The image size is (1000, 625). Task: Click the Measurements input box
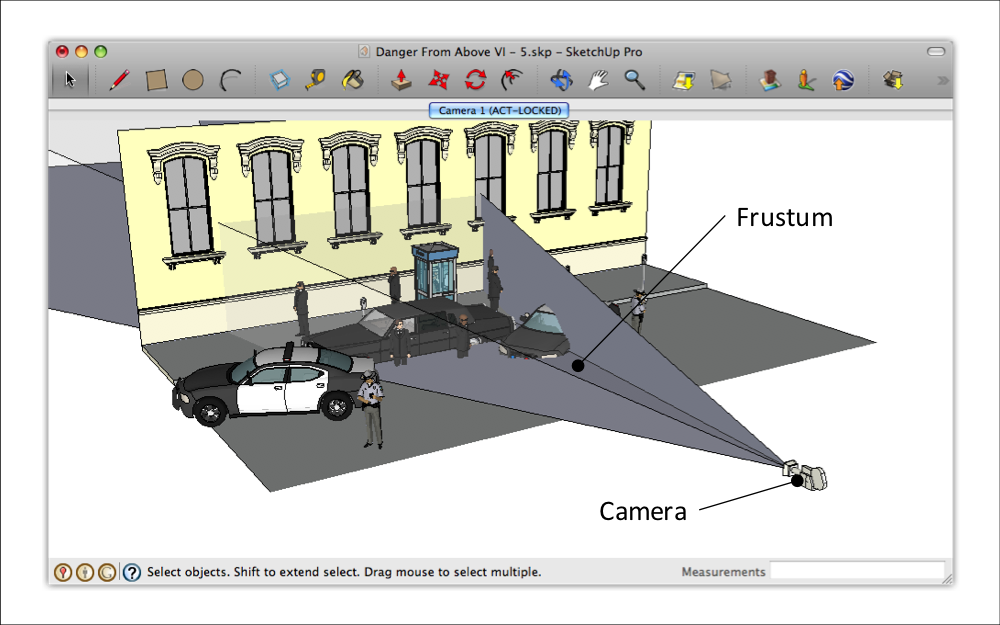coord(857,572)
